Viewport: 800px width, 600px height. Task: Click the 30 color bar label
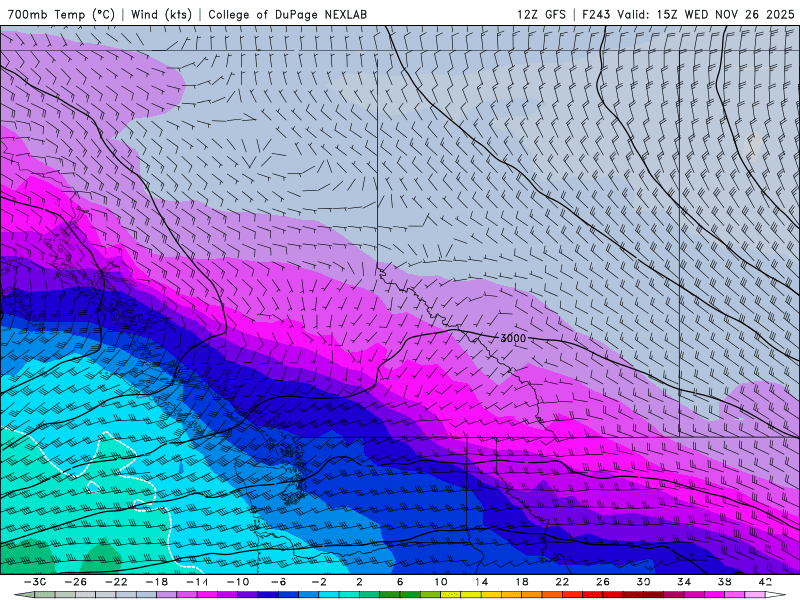643,582
